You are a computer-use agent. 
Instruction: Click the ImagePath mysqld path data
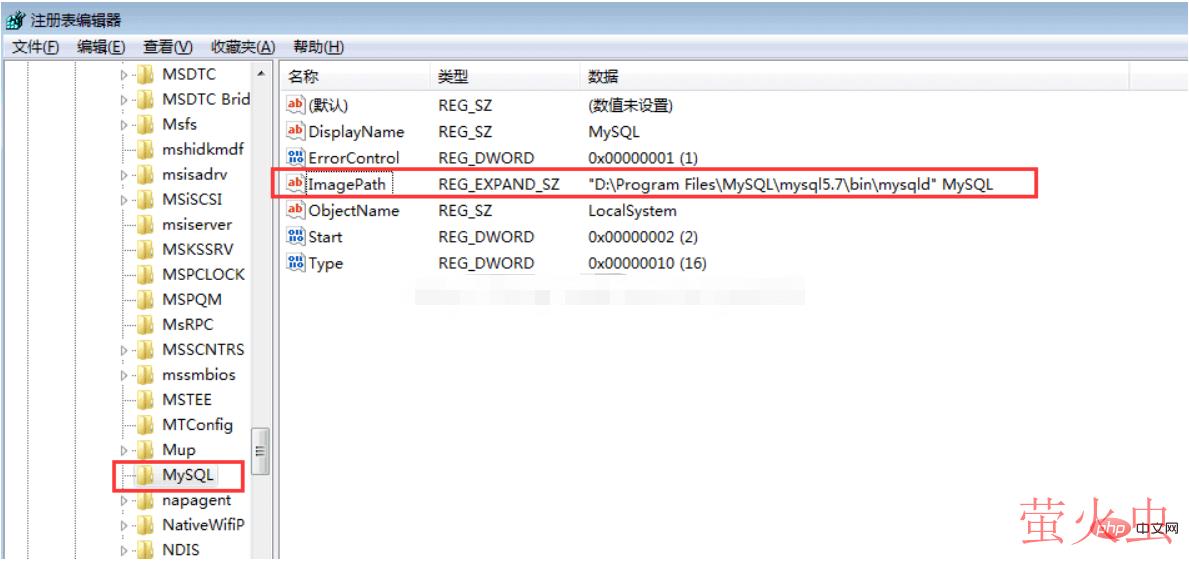coord(790,183)
